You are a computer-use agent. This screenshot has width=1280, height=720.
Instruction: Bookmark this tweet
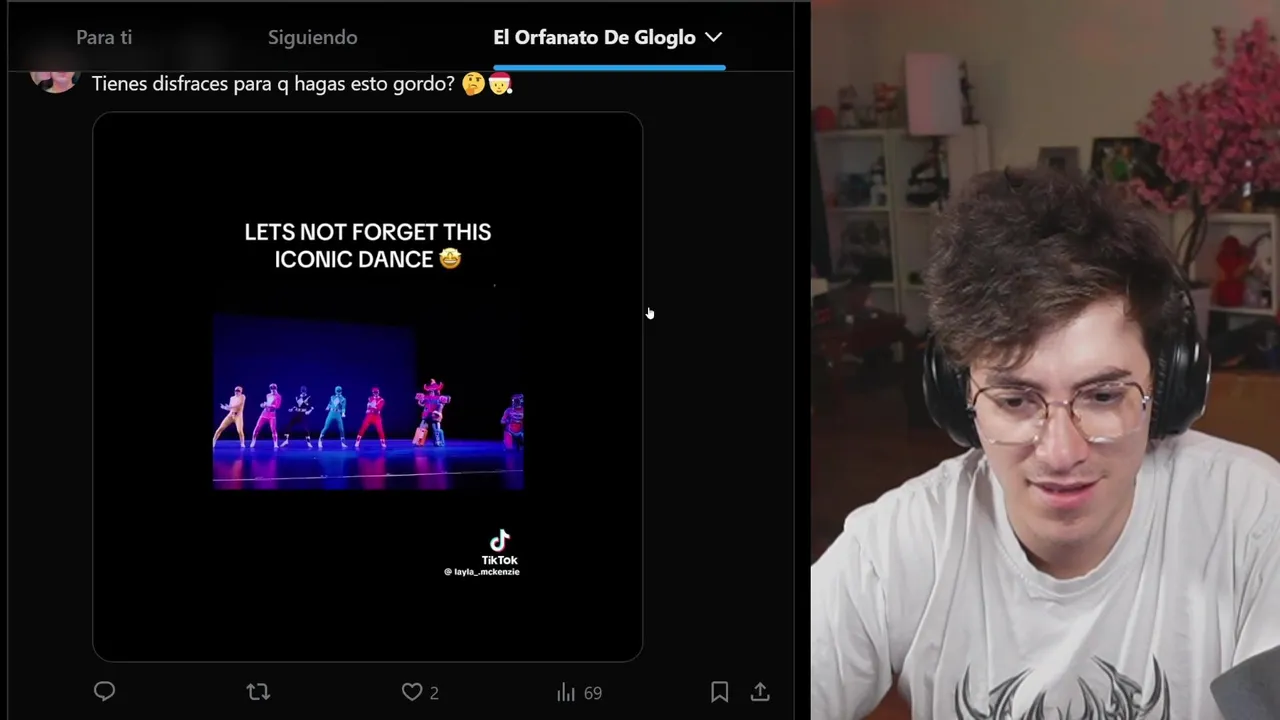tap(719, 692)
